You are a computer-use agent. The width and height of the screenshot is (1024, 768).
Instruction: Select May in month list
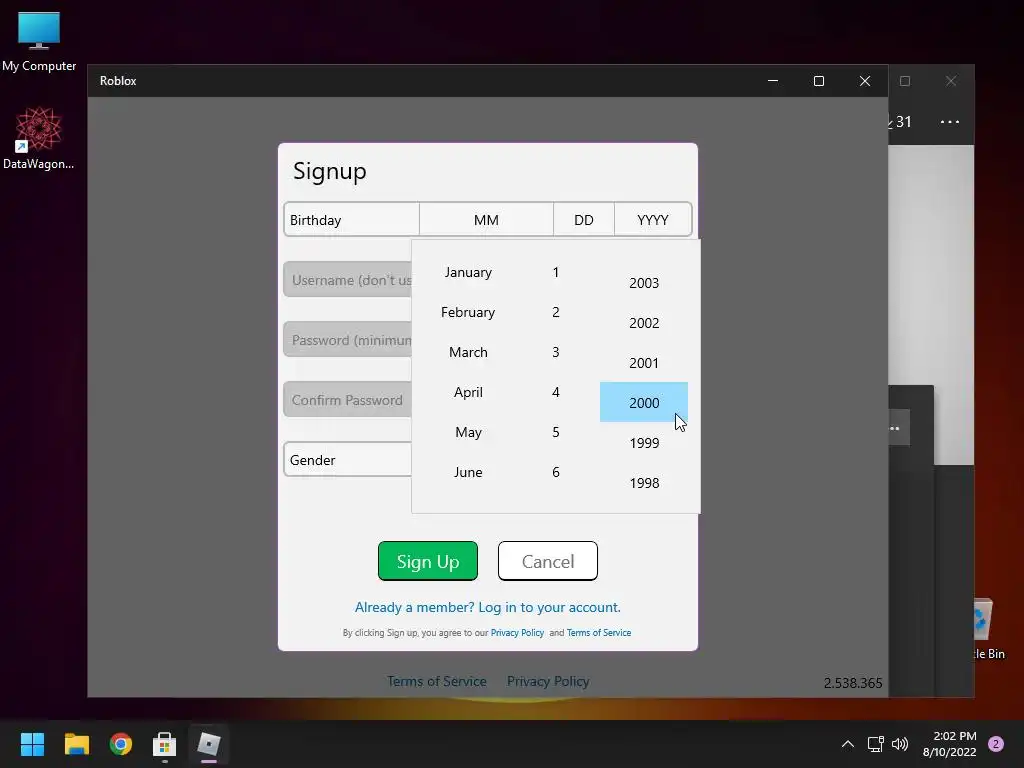pos(468,432)
